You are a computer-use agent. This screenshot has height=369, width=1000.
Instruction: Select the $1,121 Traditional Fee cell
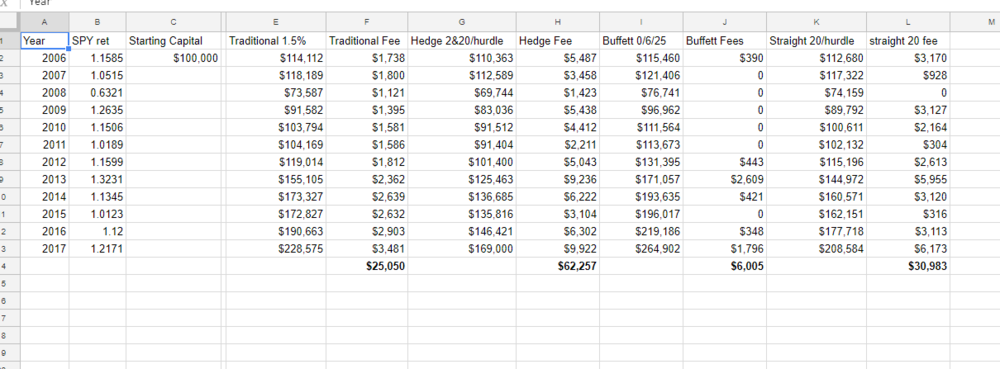(367, 93)
